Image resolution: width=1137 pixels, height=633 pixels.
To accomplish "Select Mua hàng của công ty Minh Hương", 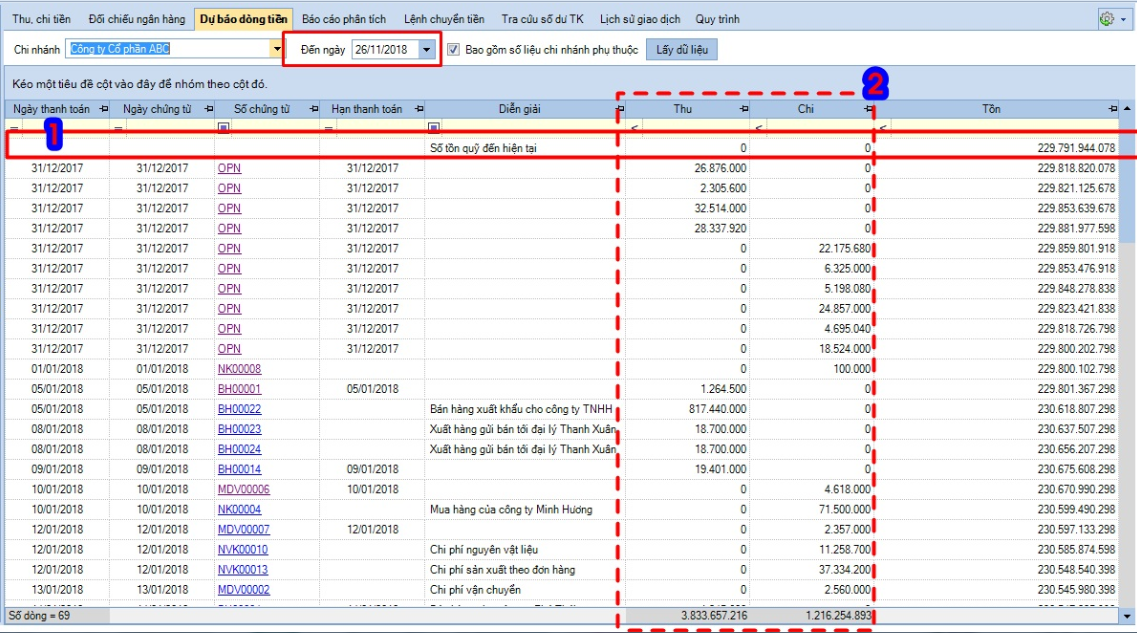I will (x=510, y=510).
